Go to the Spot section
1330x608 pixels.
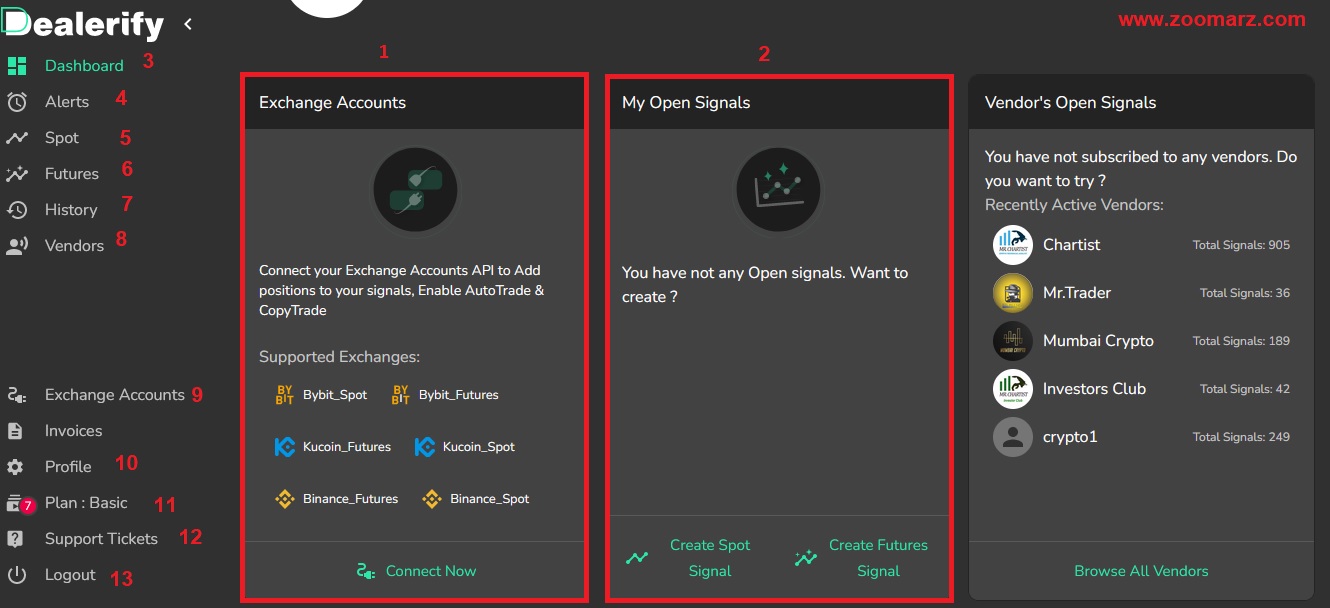62,138
